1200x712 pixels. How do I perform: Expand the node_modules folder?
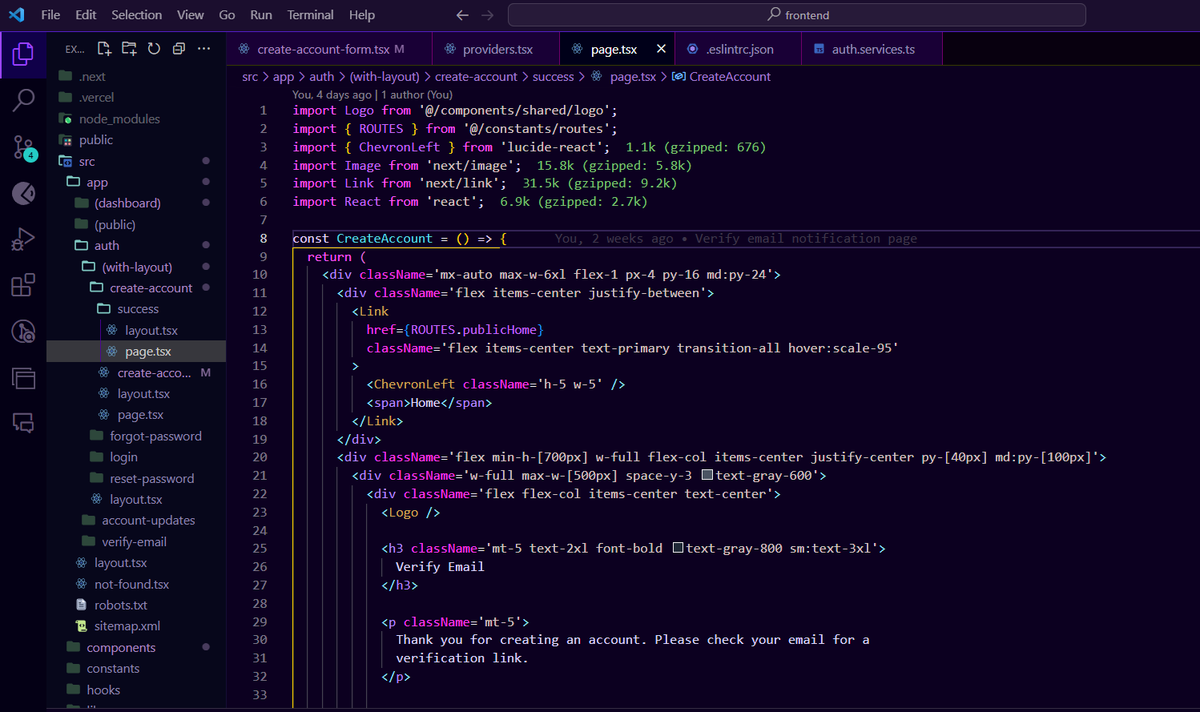pyautogui.click(x=136, y=118)
